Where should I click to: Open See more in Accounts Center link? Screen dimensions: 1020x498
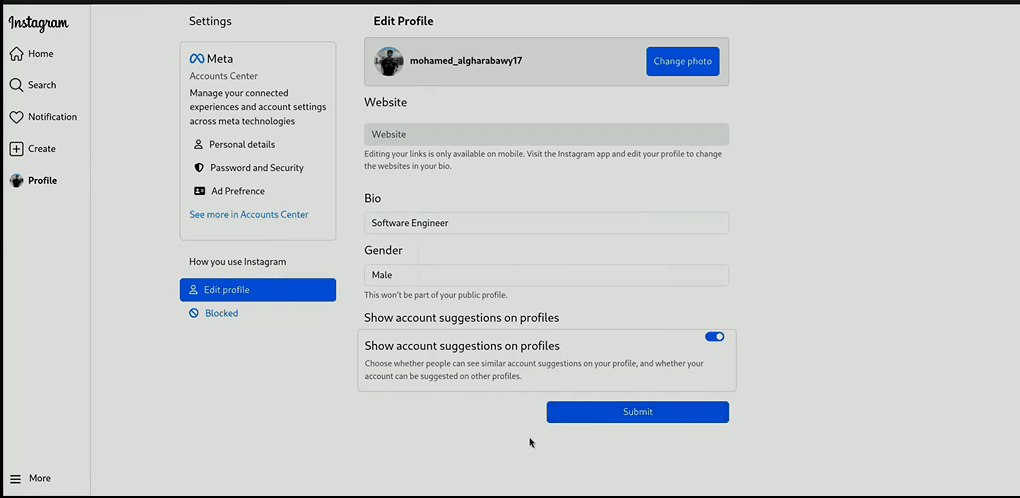[248, 215]
